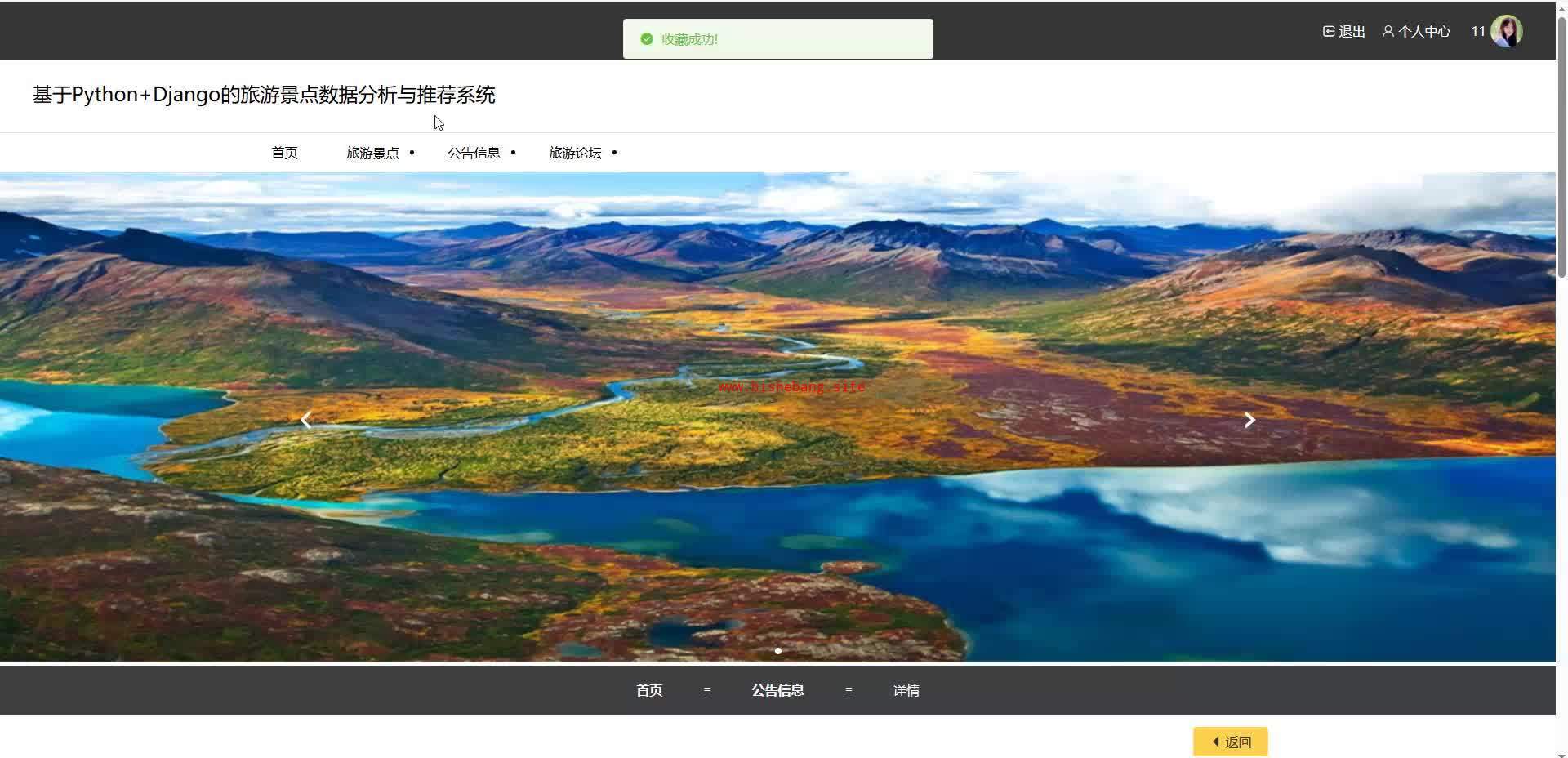The width and height of the screenshot is (1568, 758).
Task: Click the yellow 返回 button
Action: pyautogui.click(x=1231, y=742)
